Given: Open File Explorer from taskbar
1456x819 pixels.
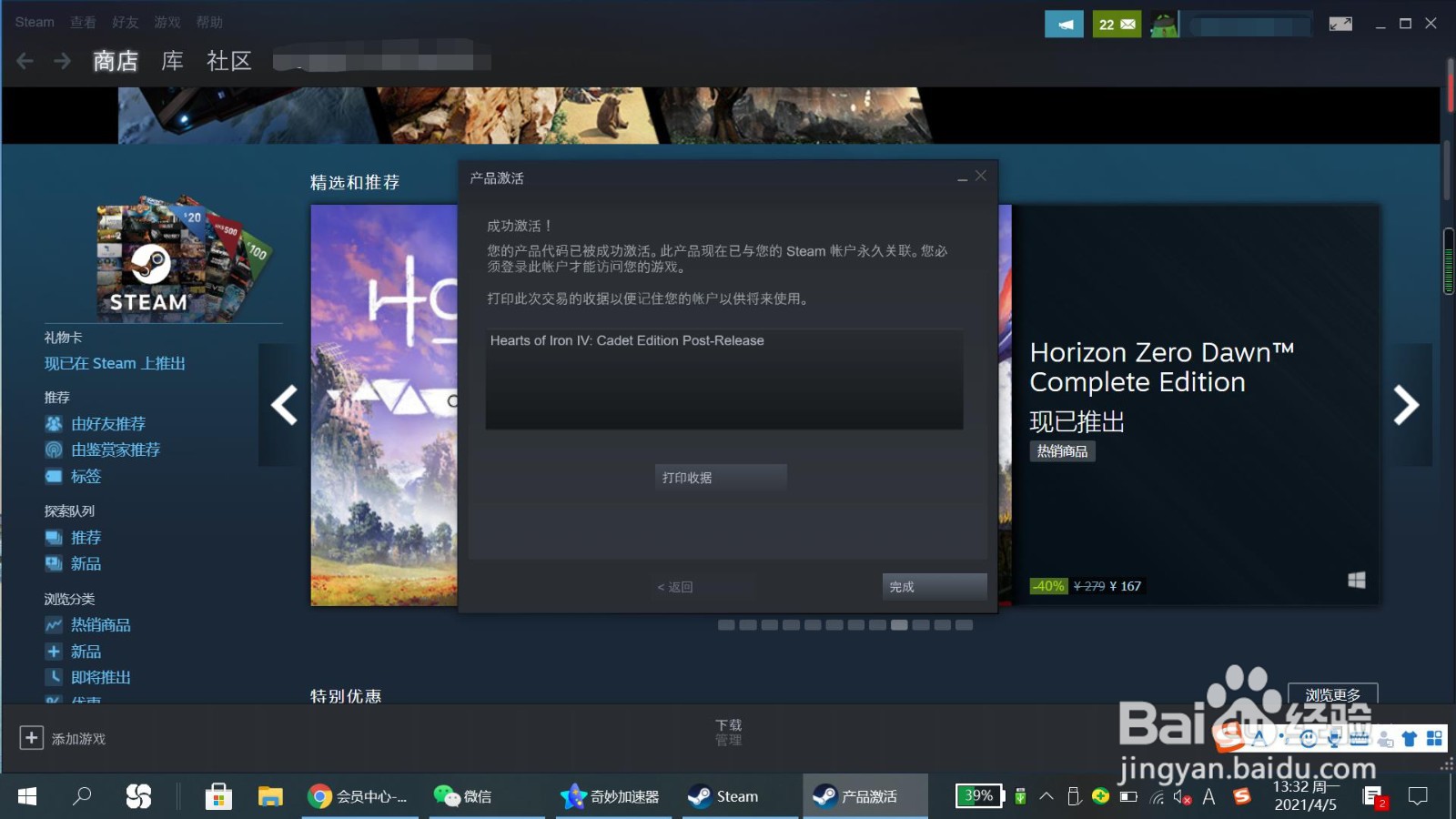Looking at the screenshot, I should coord(270,796).
